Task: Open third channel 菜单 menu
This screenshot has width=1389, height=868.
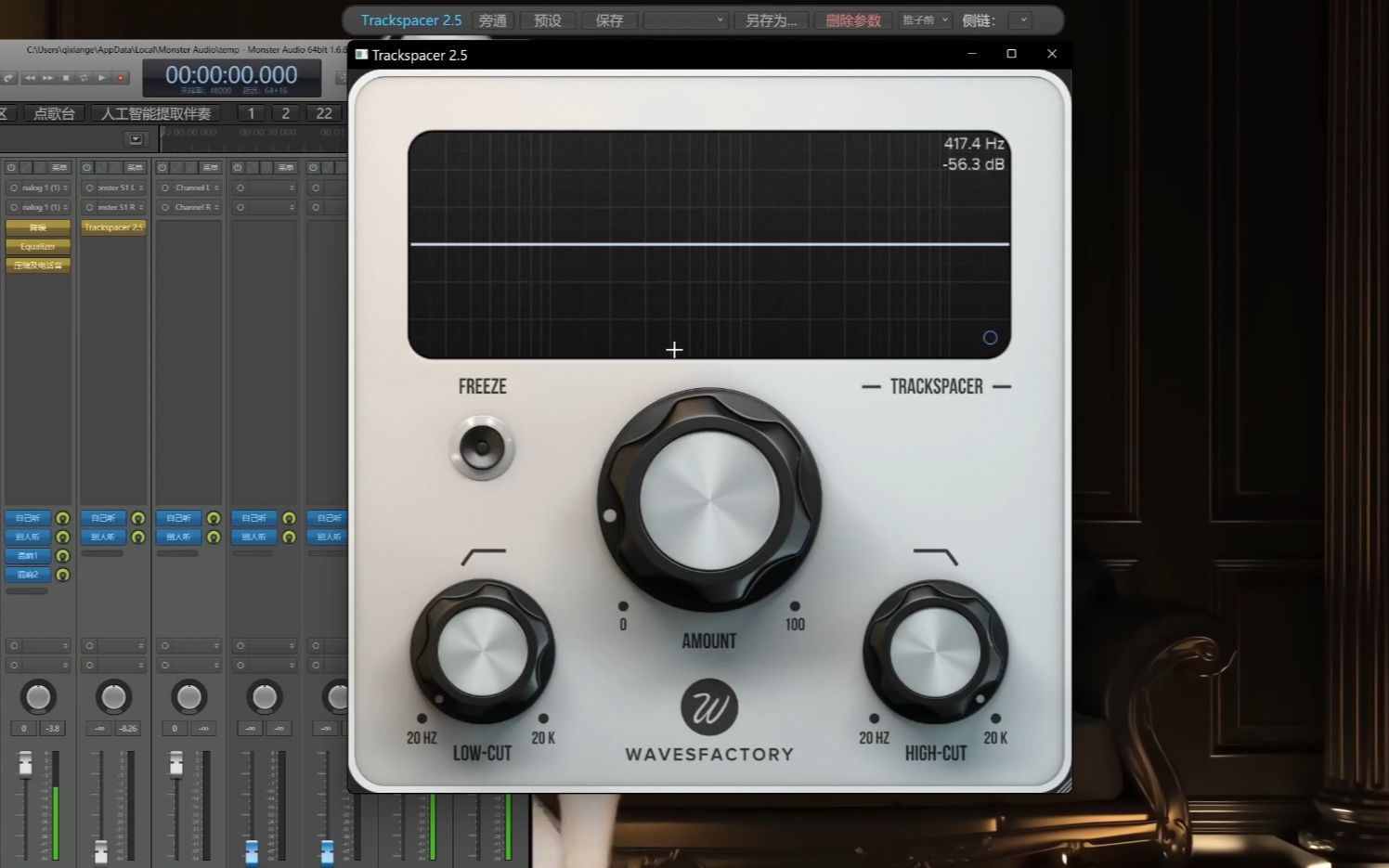Action: (x=210, y=167)
